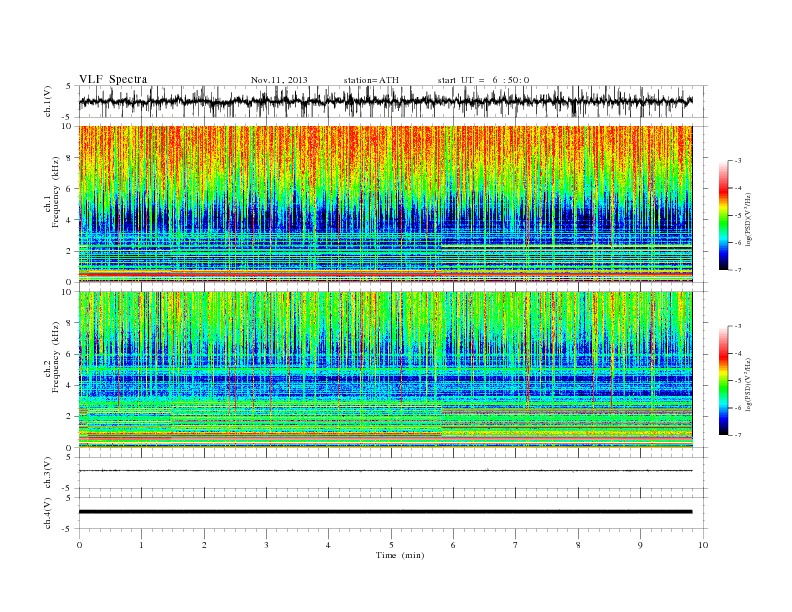Click the '7' tick on time axis
The width and height of the screenshot is (792, 612).
(516, 545)
